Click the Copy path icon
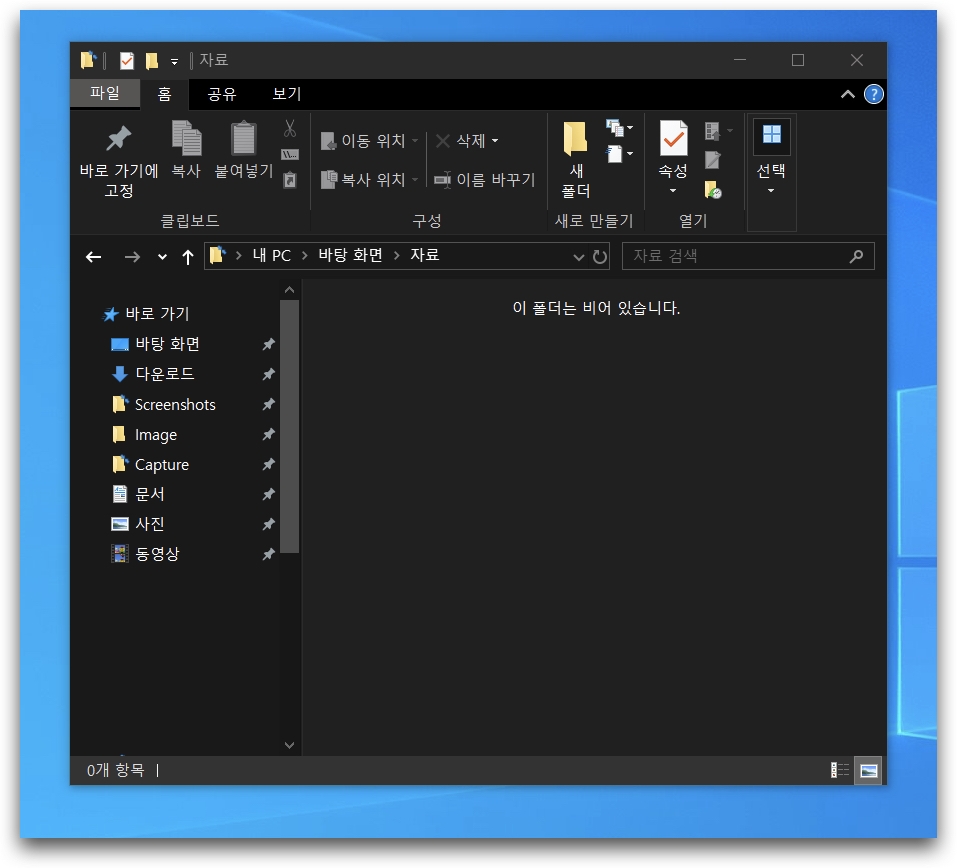957x868 pixels. [290, 154]
